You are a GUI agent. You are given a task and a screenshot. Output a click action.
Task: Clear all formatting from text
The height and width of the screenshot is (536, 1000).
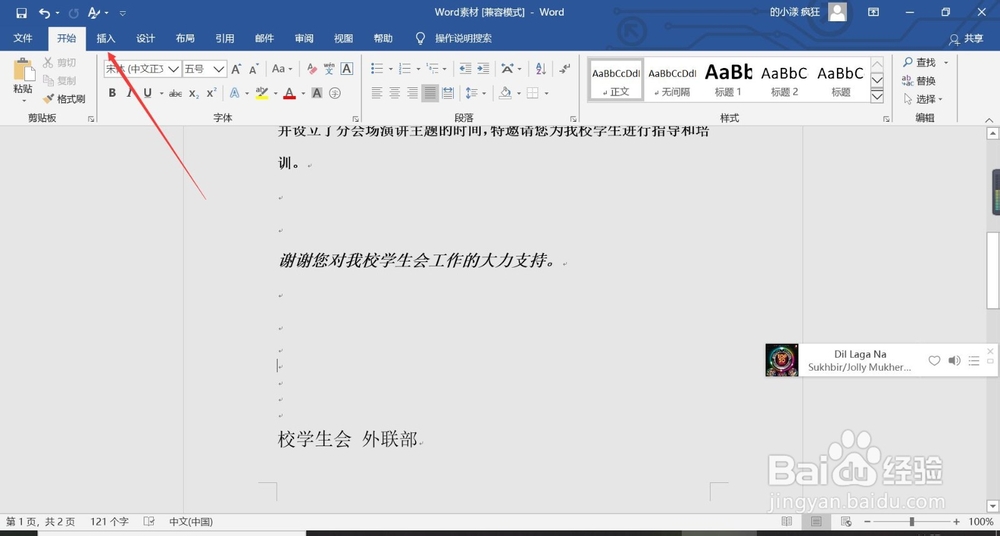312,69
